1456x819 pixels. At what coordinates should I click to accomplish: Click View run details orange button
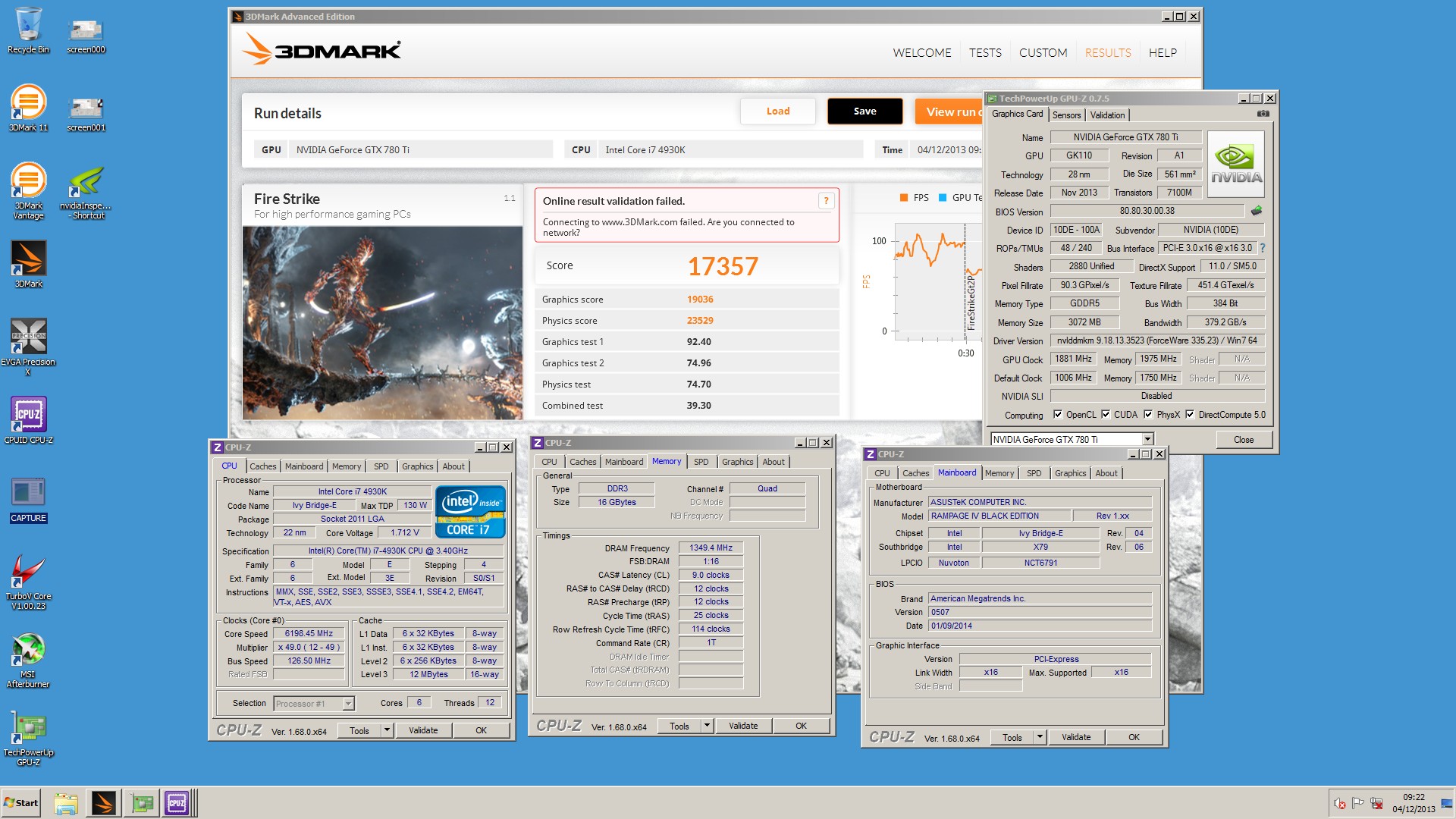(949, 111)
